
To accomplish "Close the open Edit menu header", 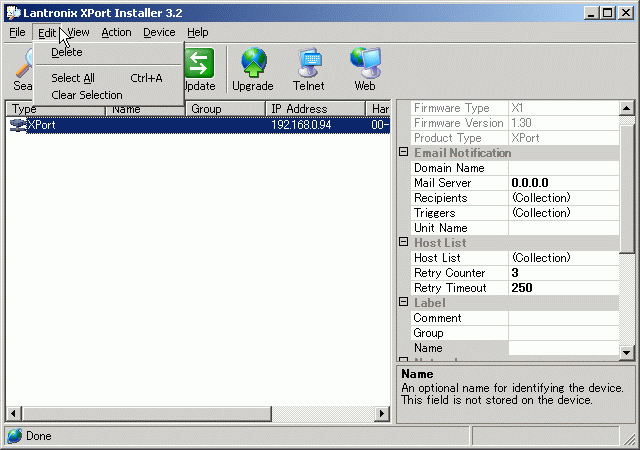I will (47, 33).
